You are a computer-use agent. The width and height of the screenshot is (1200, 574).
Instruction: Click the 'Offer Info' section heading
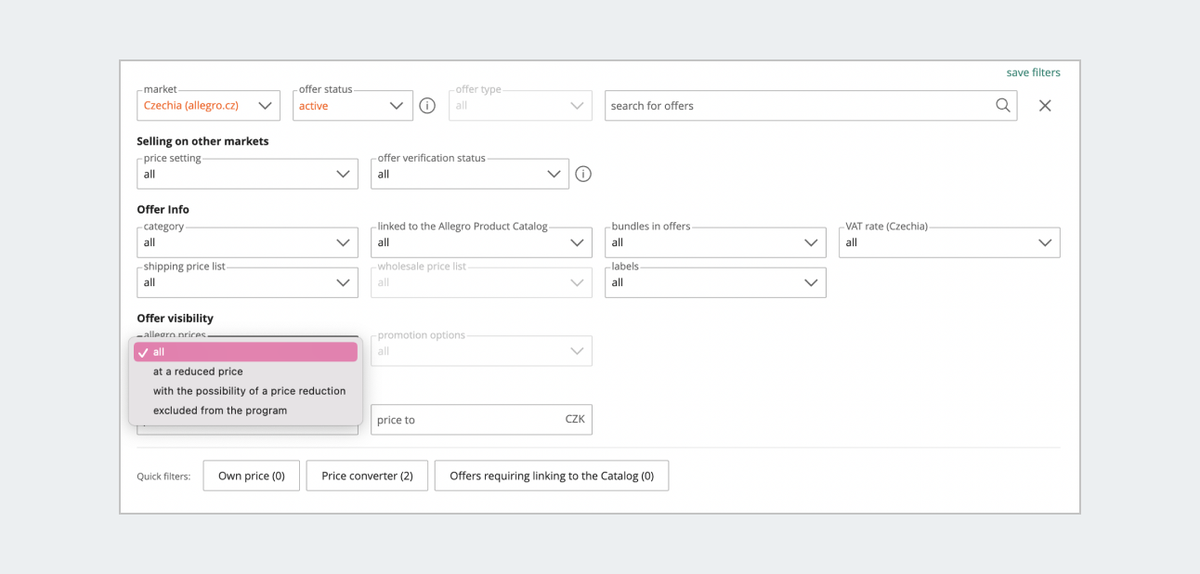(x=163, y=209)
